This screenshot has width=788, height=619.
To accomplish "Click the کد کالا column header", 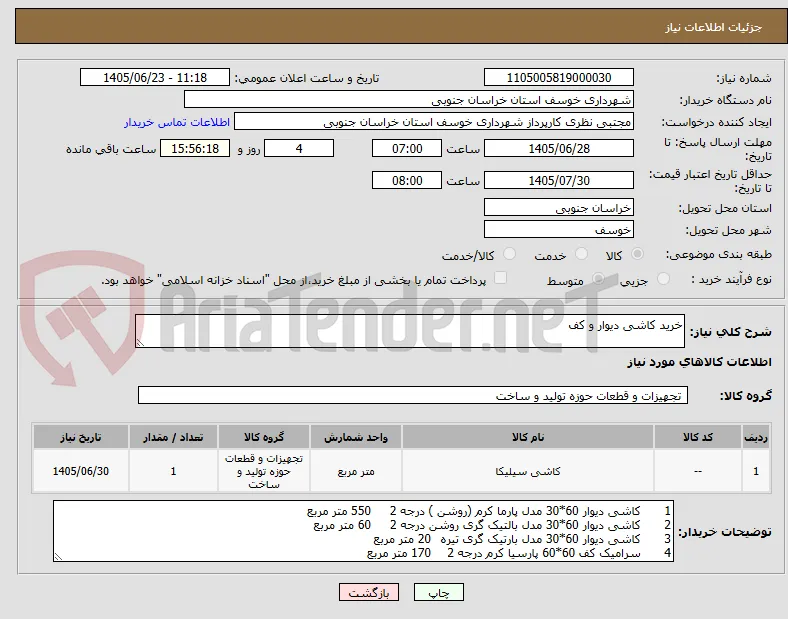I will point(698,437).
